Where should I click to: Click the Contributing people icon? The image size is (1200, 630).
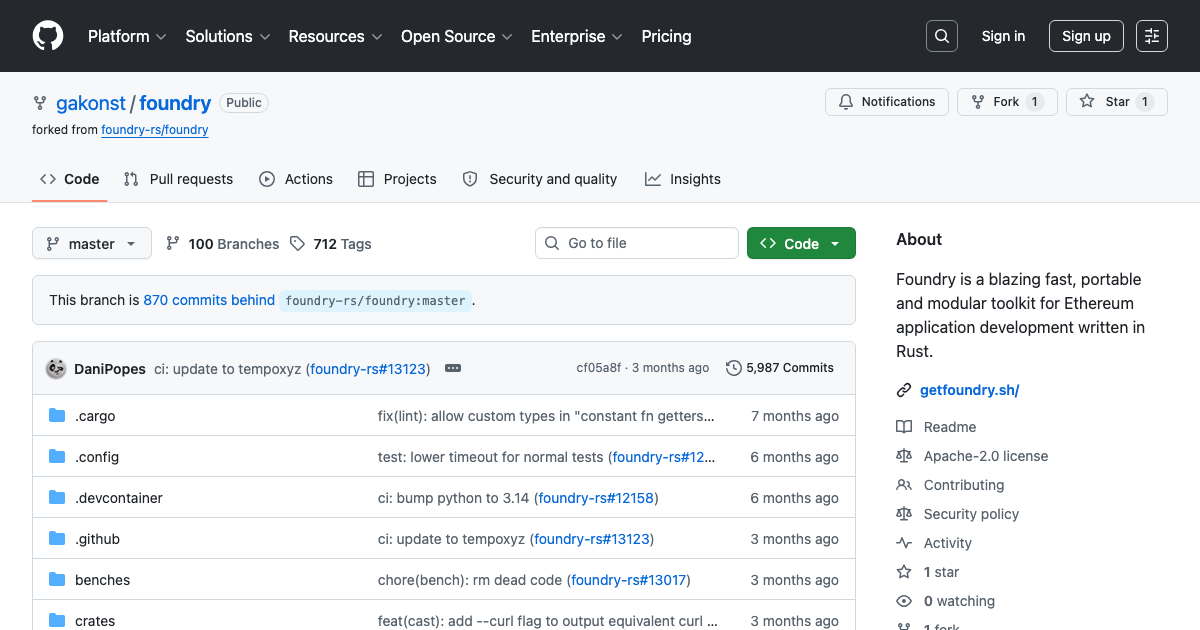tap(904, 485)
